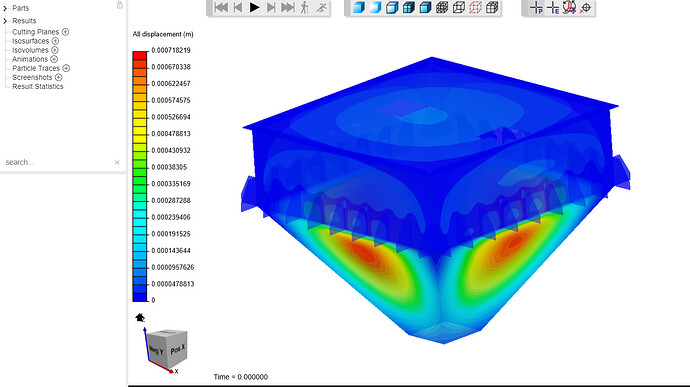Image resolution: width=690 pixels, height=387 pixels.
Task: Expand the Results tree node
Action: click(x=5, y=21)
